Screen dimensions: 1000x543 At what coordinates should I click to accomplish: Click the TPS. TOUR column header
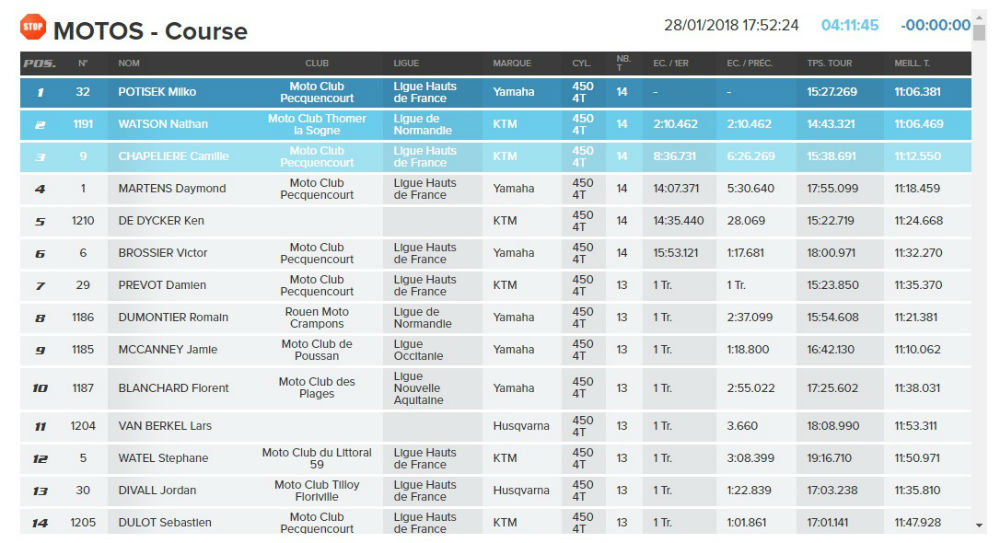tap(829, 64)
